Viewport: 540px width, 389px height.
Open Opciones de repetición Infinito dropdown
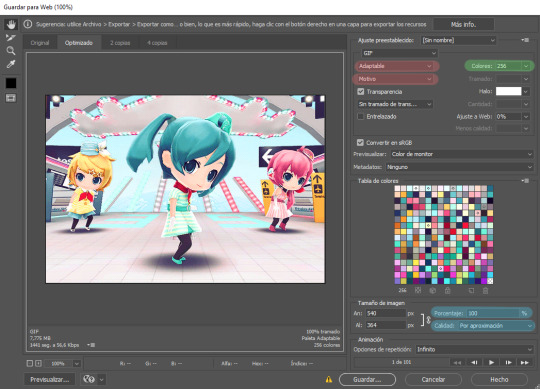(474, 349)
